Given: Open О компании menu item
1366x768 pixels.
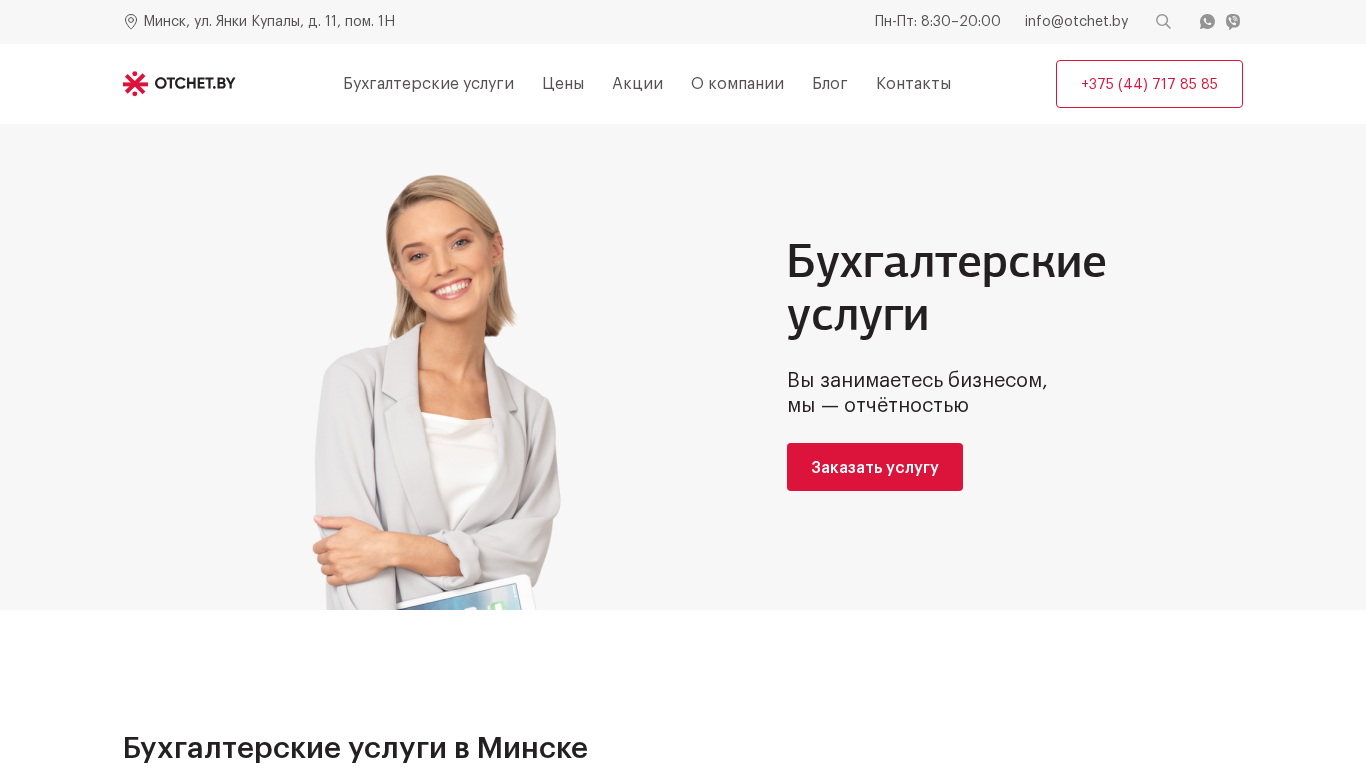Looking at the screenshot, I should click(x=737, y=84).
